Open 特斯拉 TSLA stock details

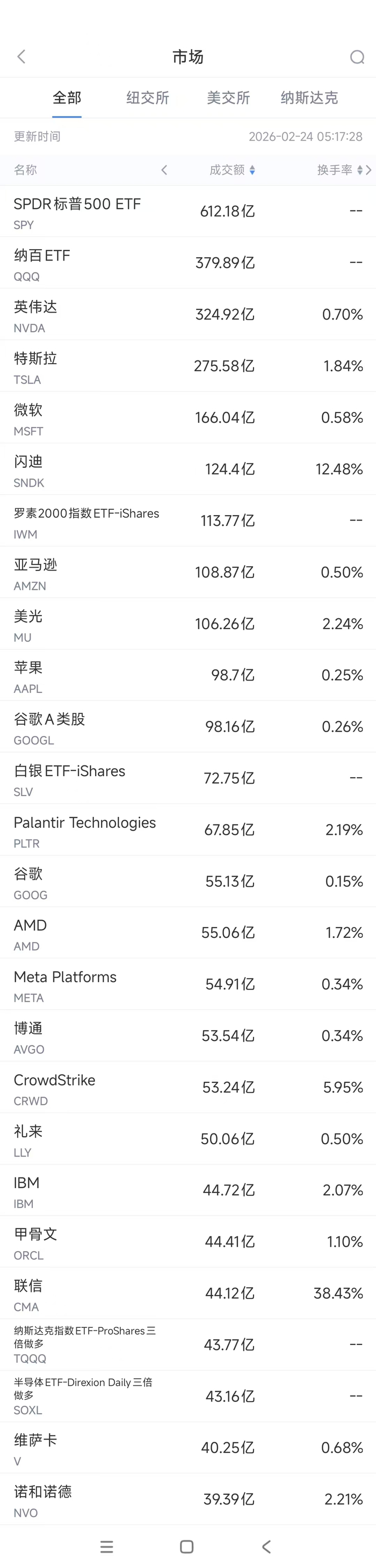coord(188,366)
